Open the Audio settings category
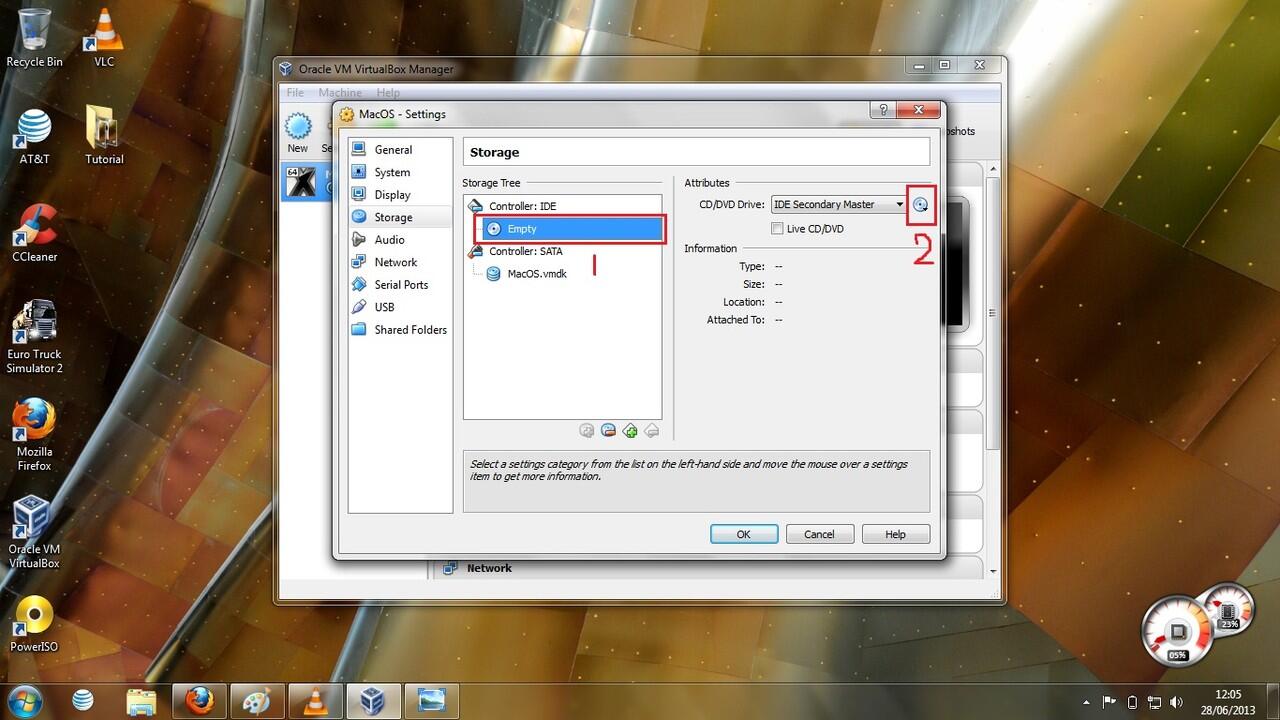This screenshot has width=1280, height=720. point(400,239)
